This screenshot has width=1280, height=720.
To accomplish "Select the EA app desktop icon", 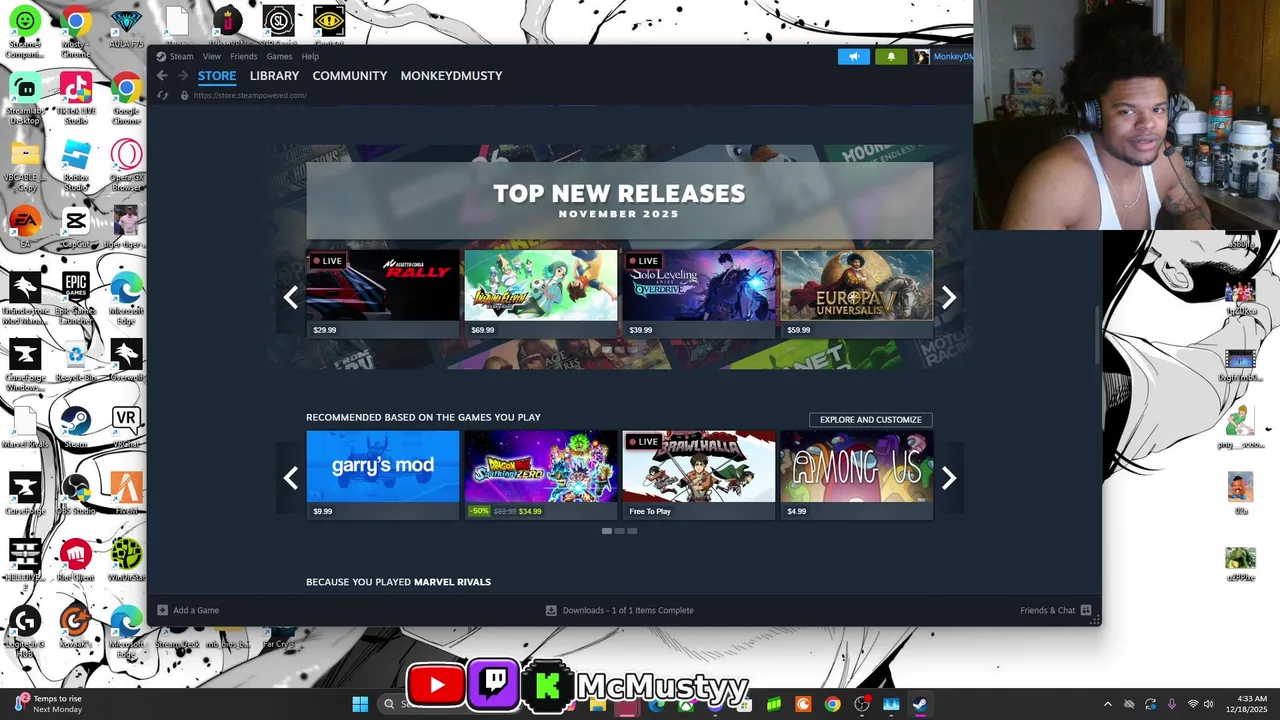I will tap(25, 228).
